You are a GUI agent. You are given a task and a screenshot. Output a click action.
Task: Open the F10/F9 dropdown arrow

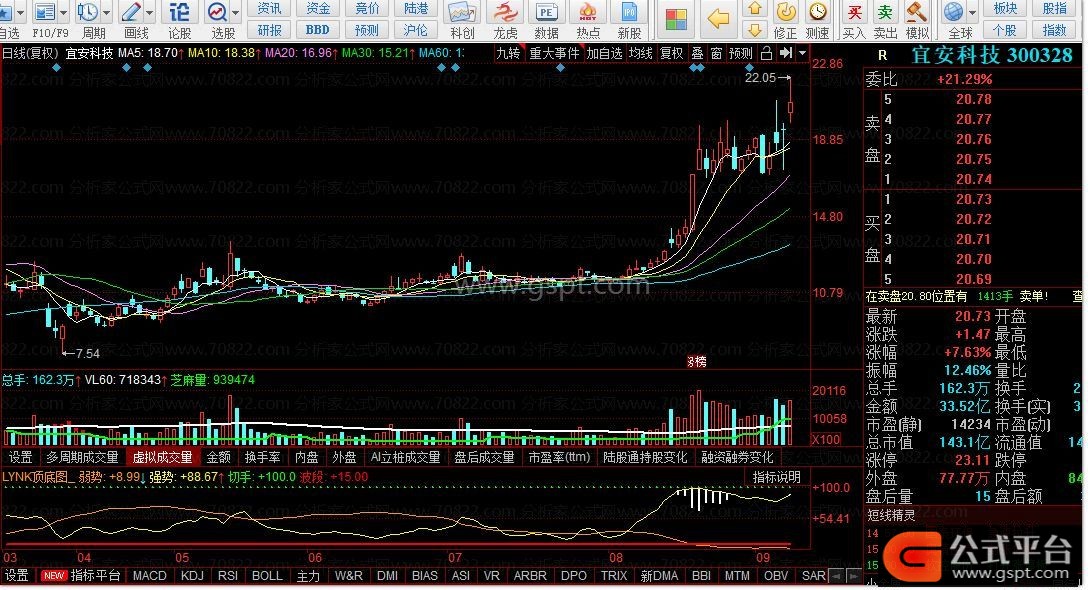[x=64, y=13]
